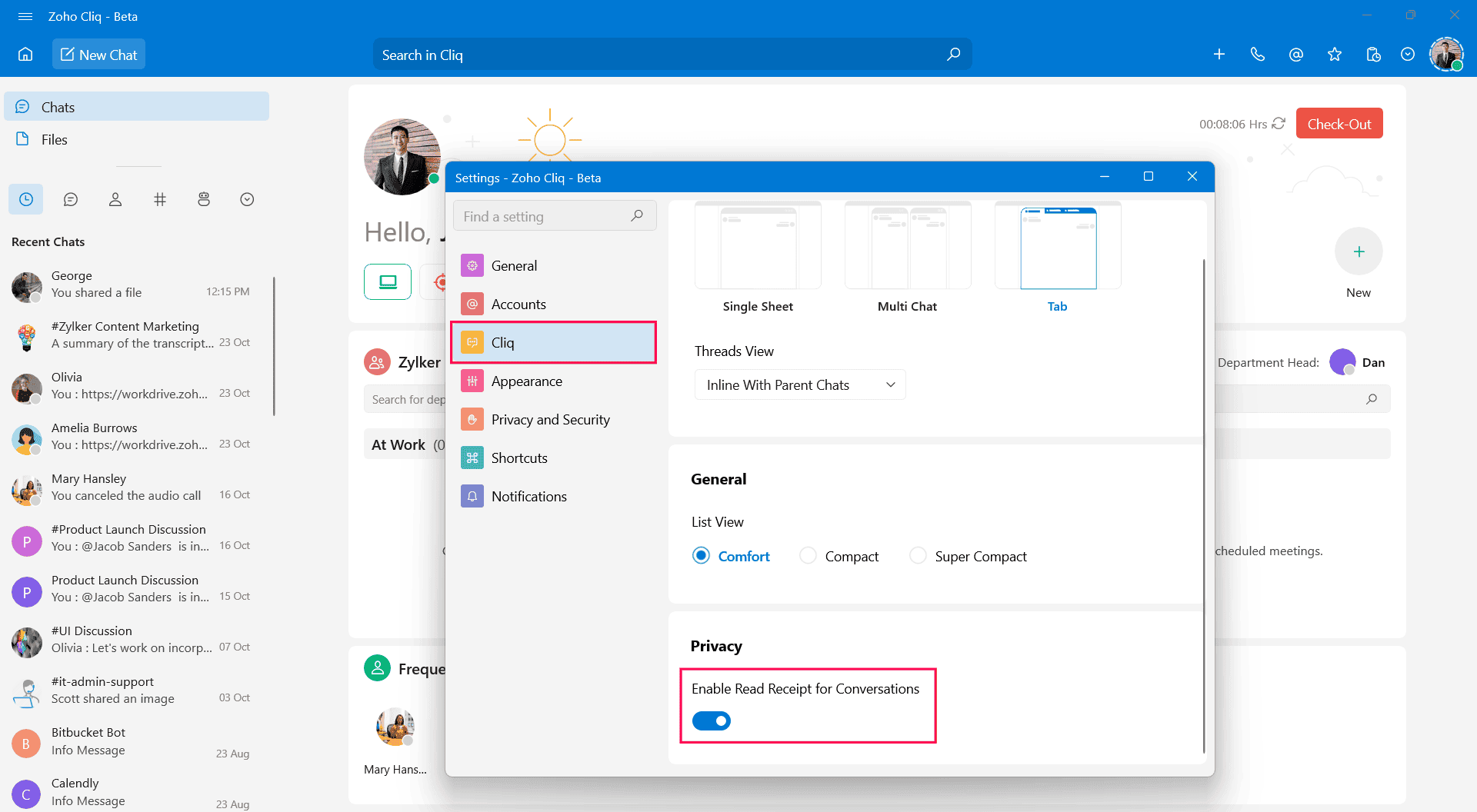This screenshot has width=1477, height=812.
Task: Open the contacts person icon filter
Action: 115,200
